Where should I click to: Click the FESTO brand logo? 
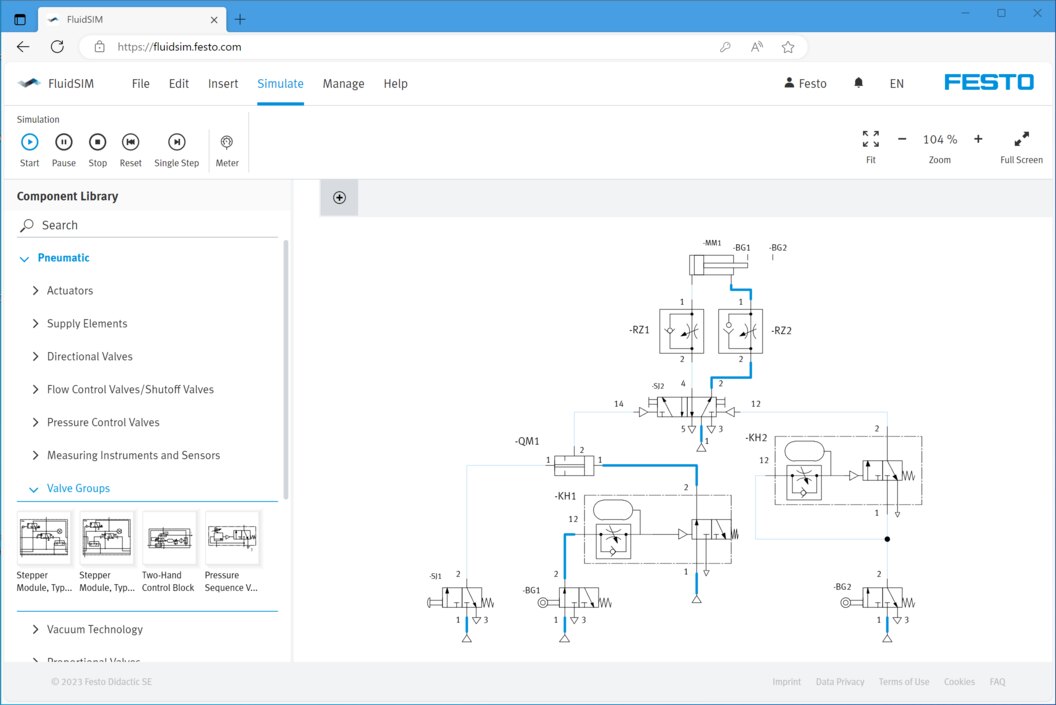click(x=989, y=82)
